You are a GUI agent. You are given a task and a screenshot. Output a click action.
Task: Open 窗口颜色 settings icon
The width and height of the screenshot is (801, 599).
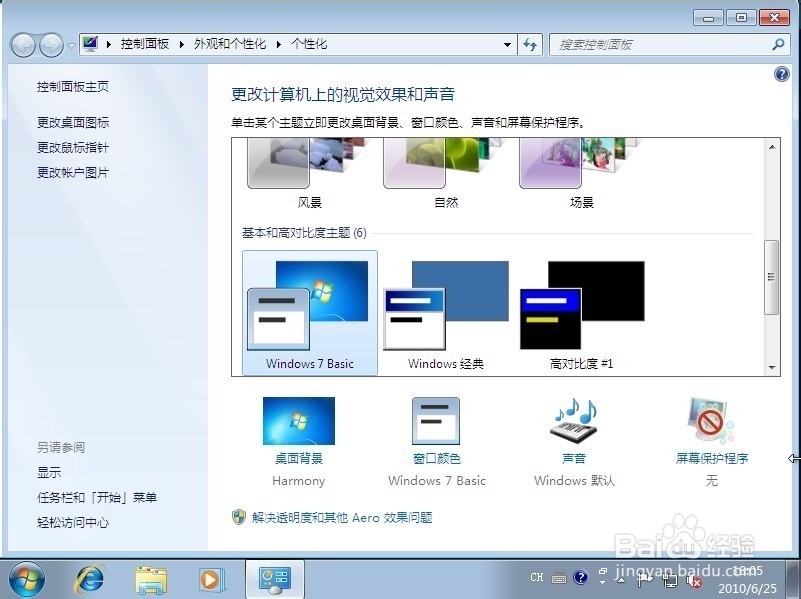coord(436,421)
